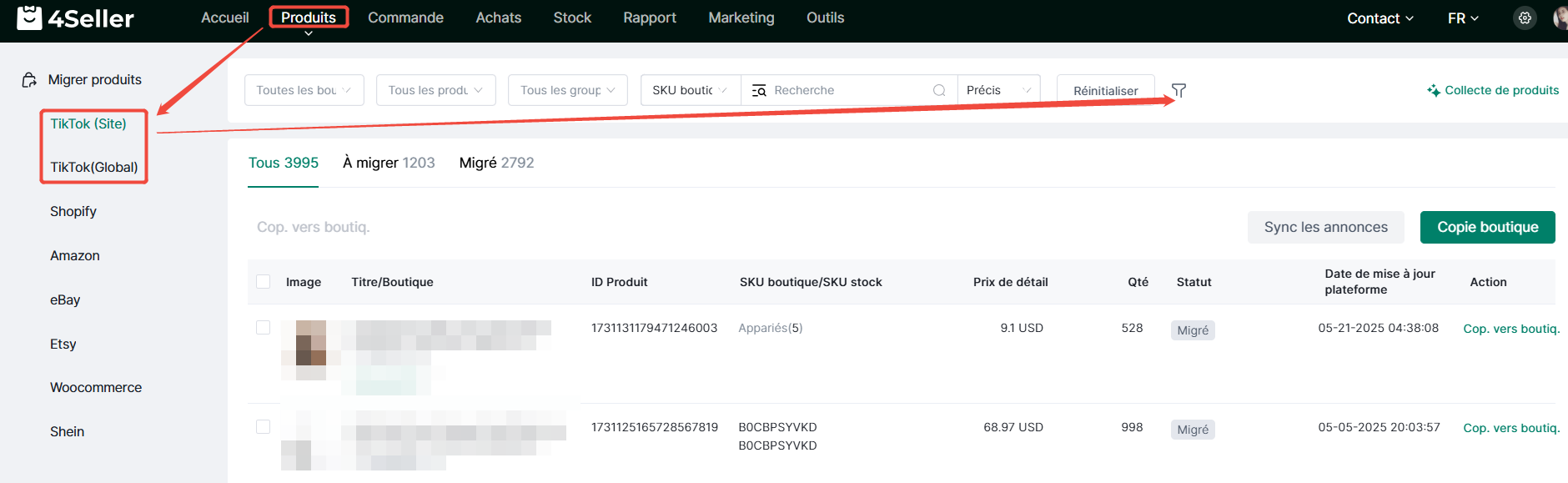This screenshot has height=483, width=1568.
Task: Open the Précis match-mode dropdown
Action: [x=999, y=90]
